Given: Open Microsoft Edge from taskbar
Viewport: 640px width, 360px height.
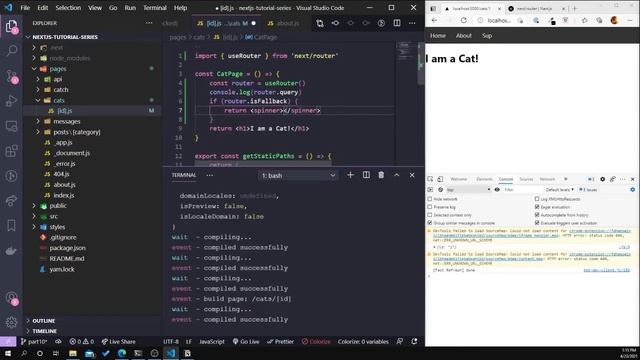Looking at the screenshot, I should tap(122, 353).
